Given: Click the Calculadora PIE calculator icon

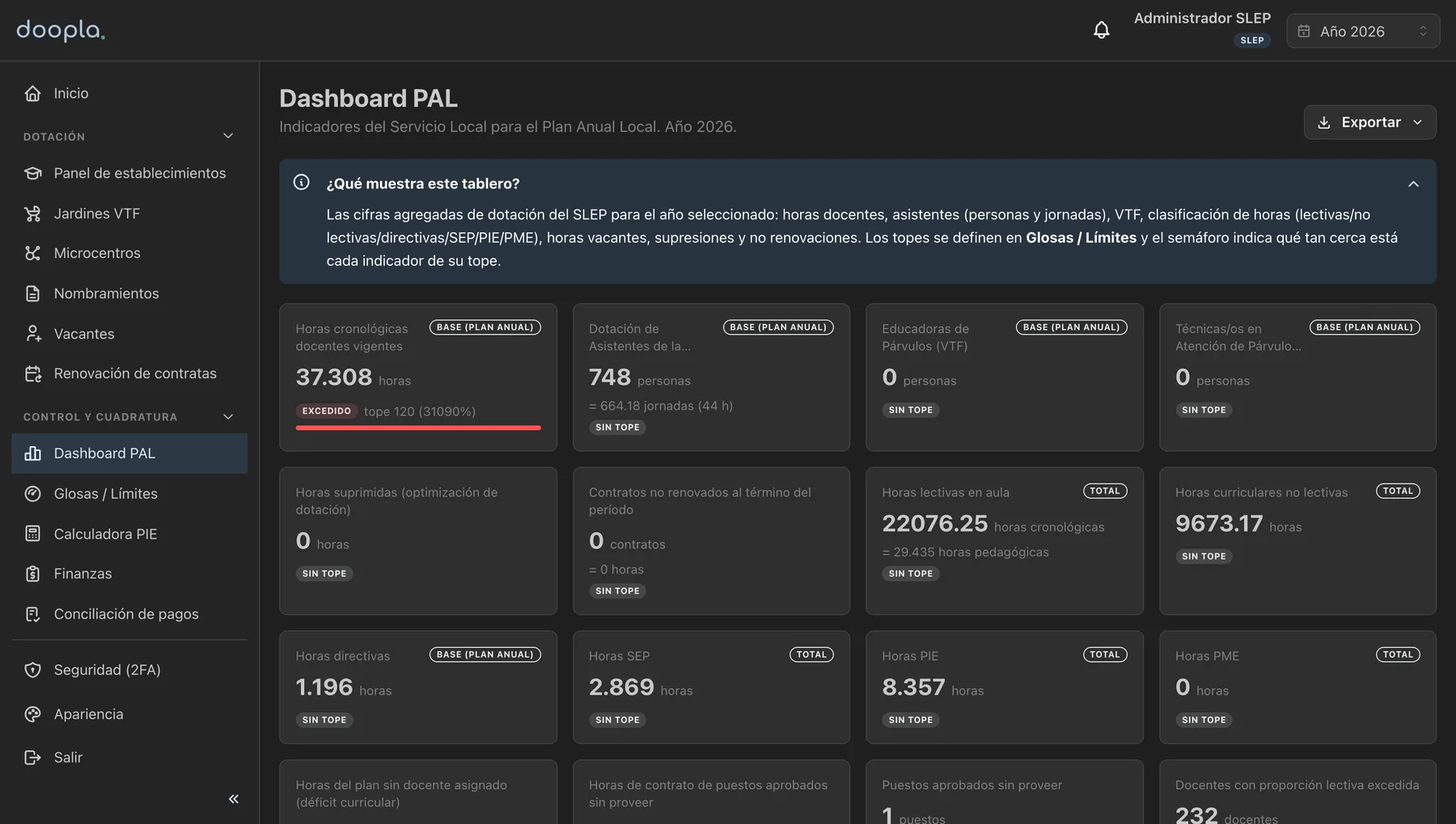Looking at the screenshot, I should (x=32, y=534).
